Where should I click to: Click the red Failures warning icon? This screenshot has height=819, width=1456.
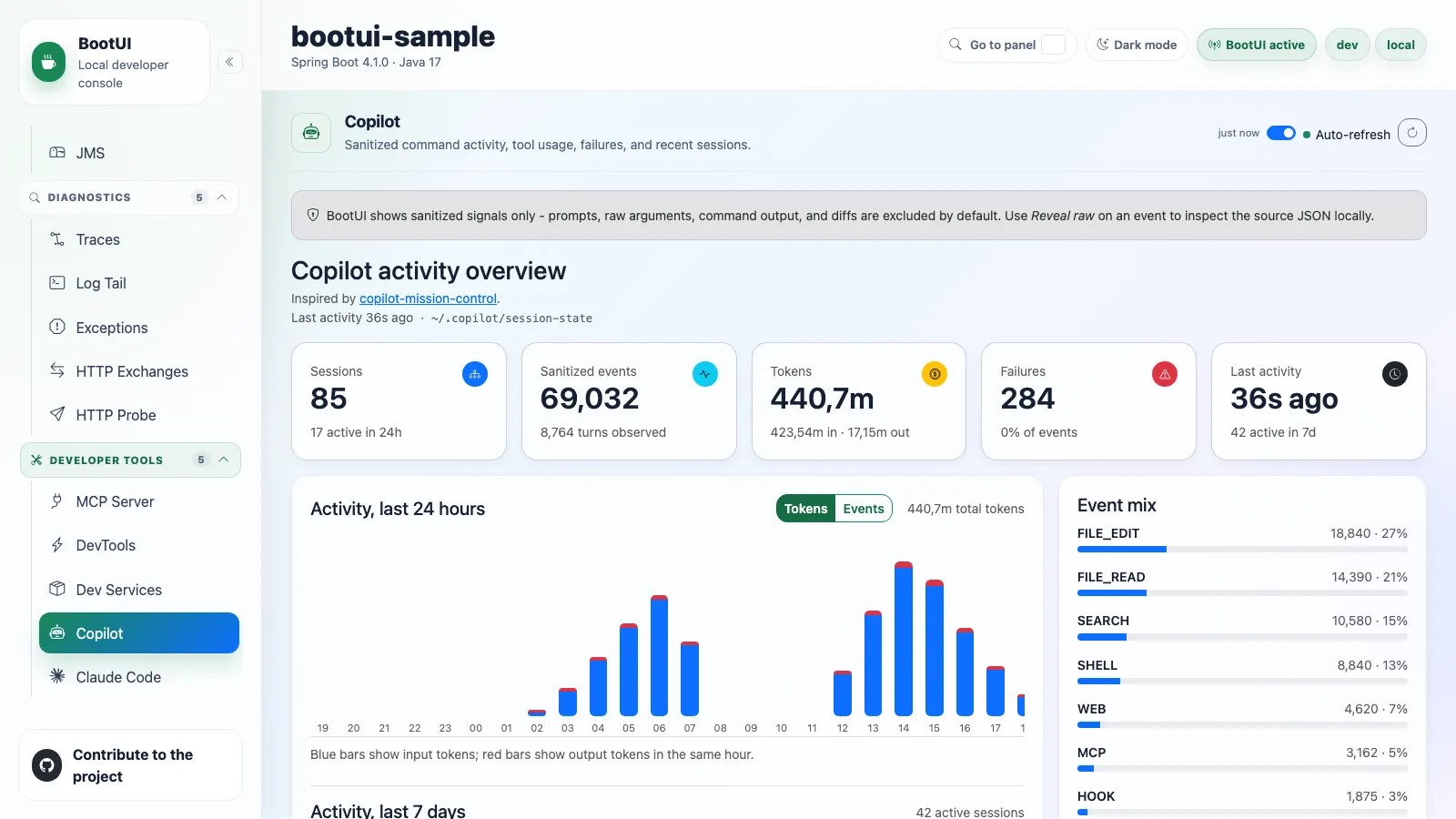point(1165,374)
